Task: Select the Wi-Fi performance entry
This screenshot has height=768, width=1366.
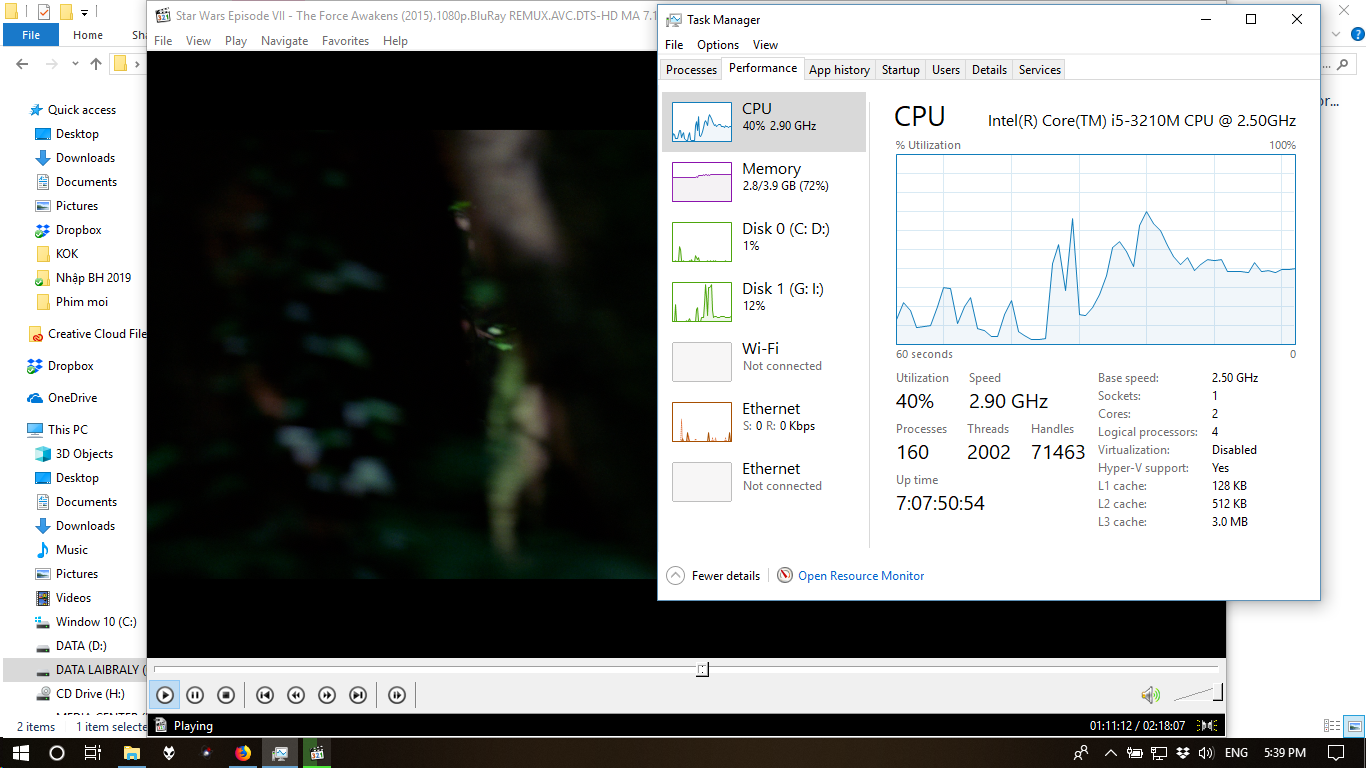Action: [x=764, y=362]
